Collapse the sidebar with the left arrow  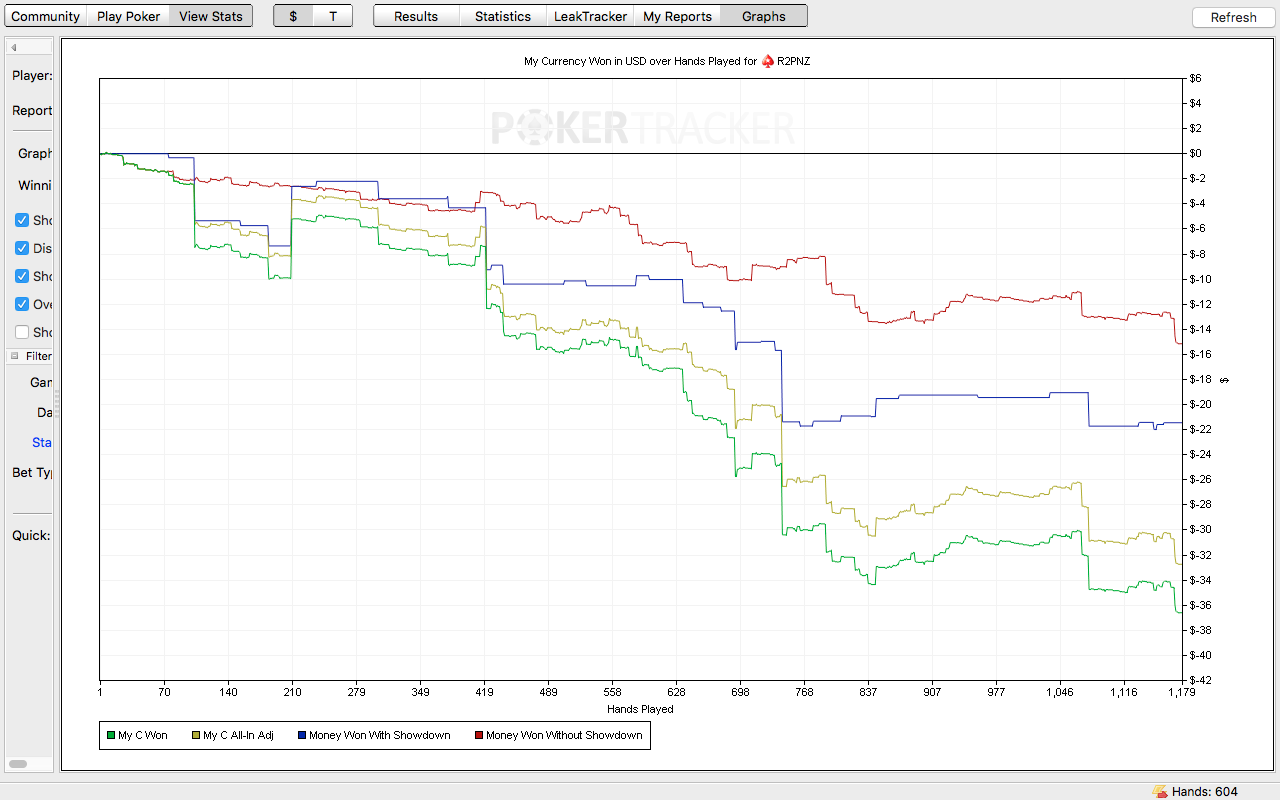14,47
